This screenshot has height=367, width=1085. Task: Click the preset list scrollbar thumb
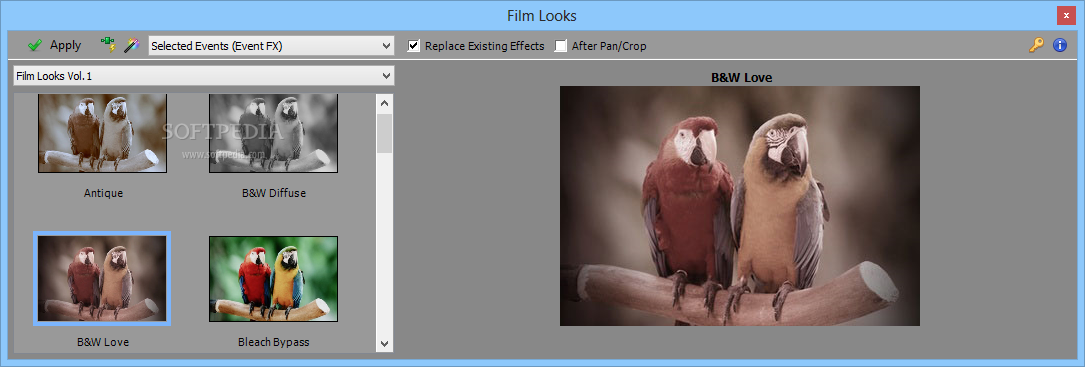click(385, 133)
